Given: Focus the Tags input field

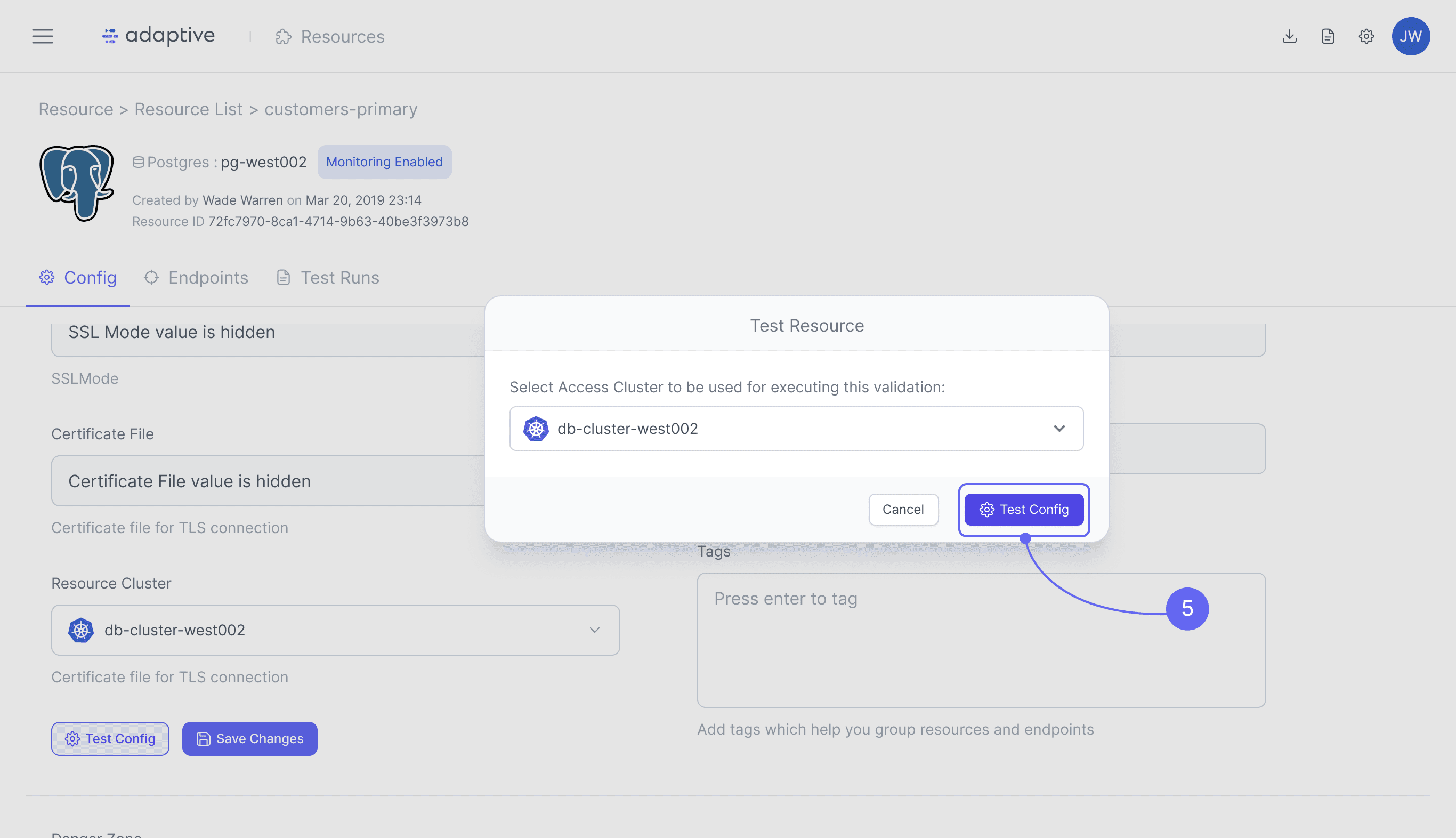Looking at the screenshot, I should tap(981, 640).
